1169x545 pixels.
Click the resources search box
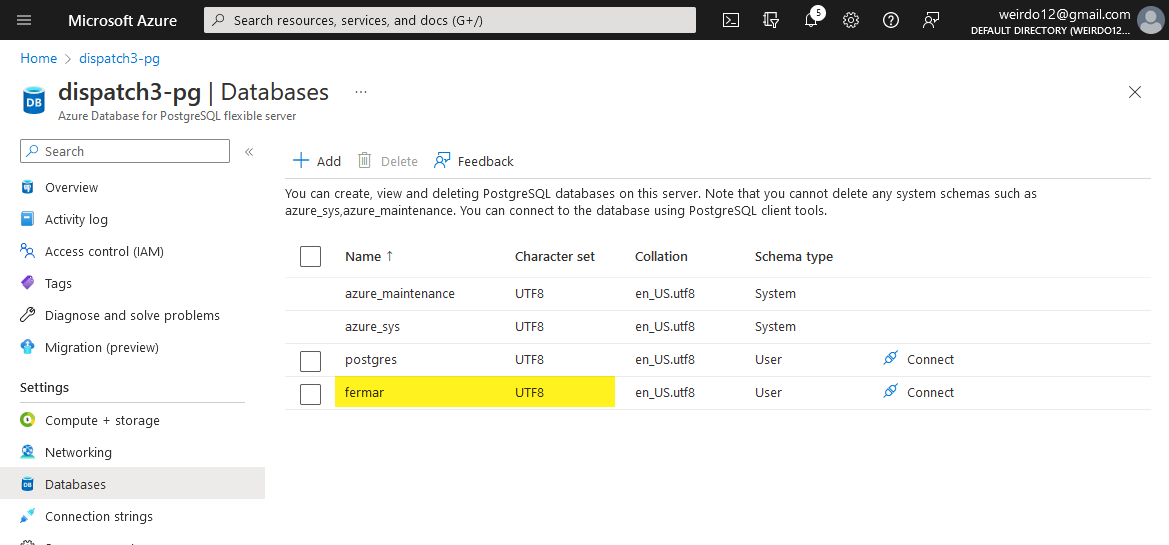450,20
